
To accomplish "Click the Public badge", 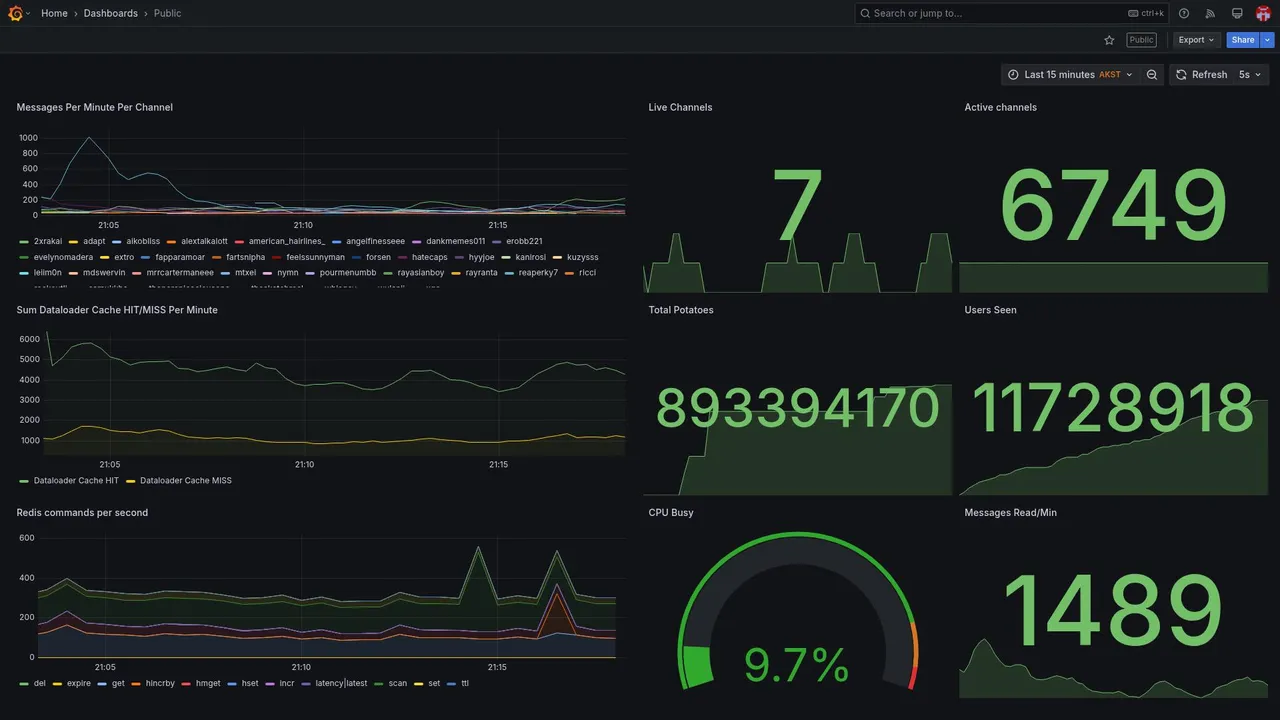I will click(x=1141, y=40).
